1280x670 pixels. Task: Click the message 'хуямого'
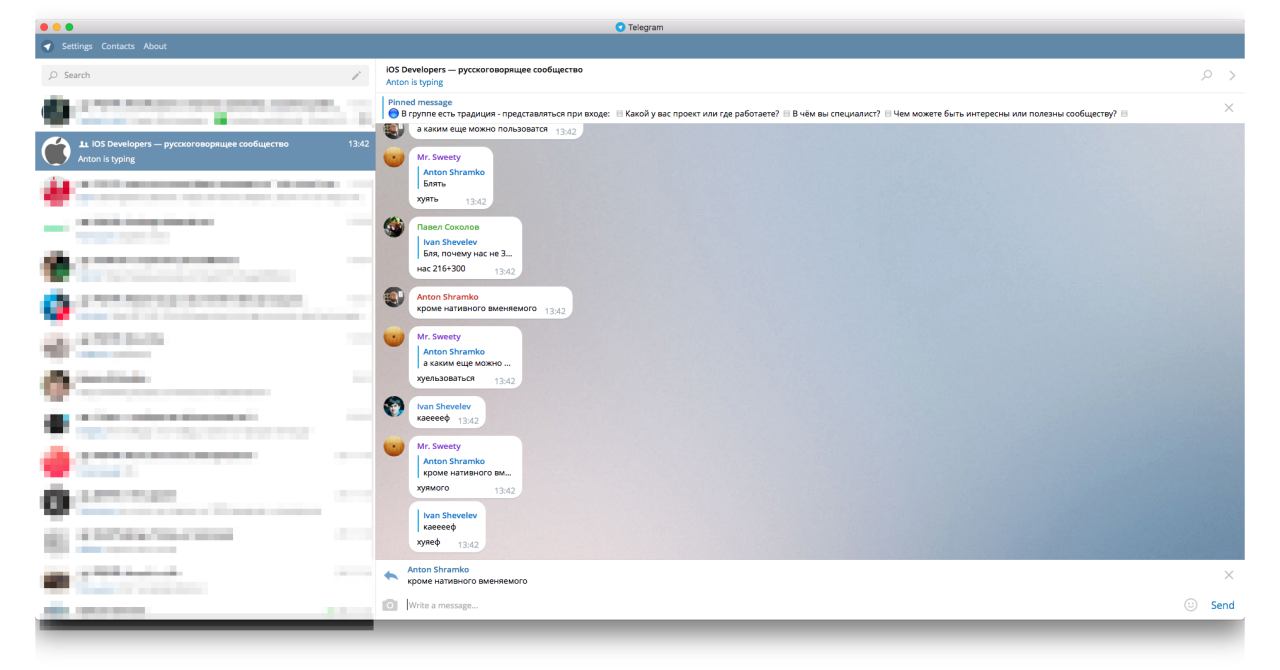click(x=433, y=488)
